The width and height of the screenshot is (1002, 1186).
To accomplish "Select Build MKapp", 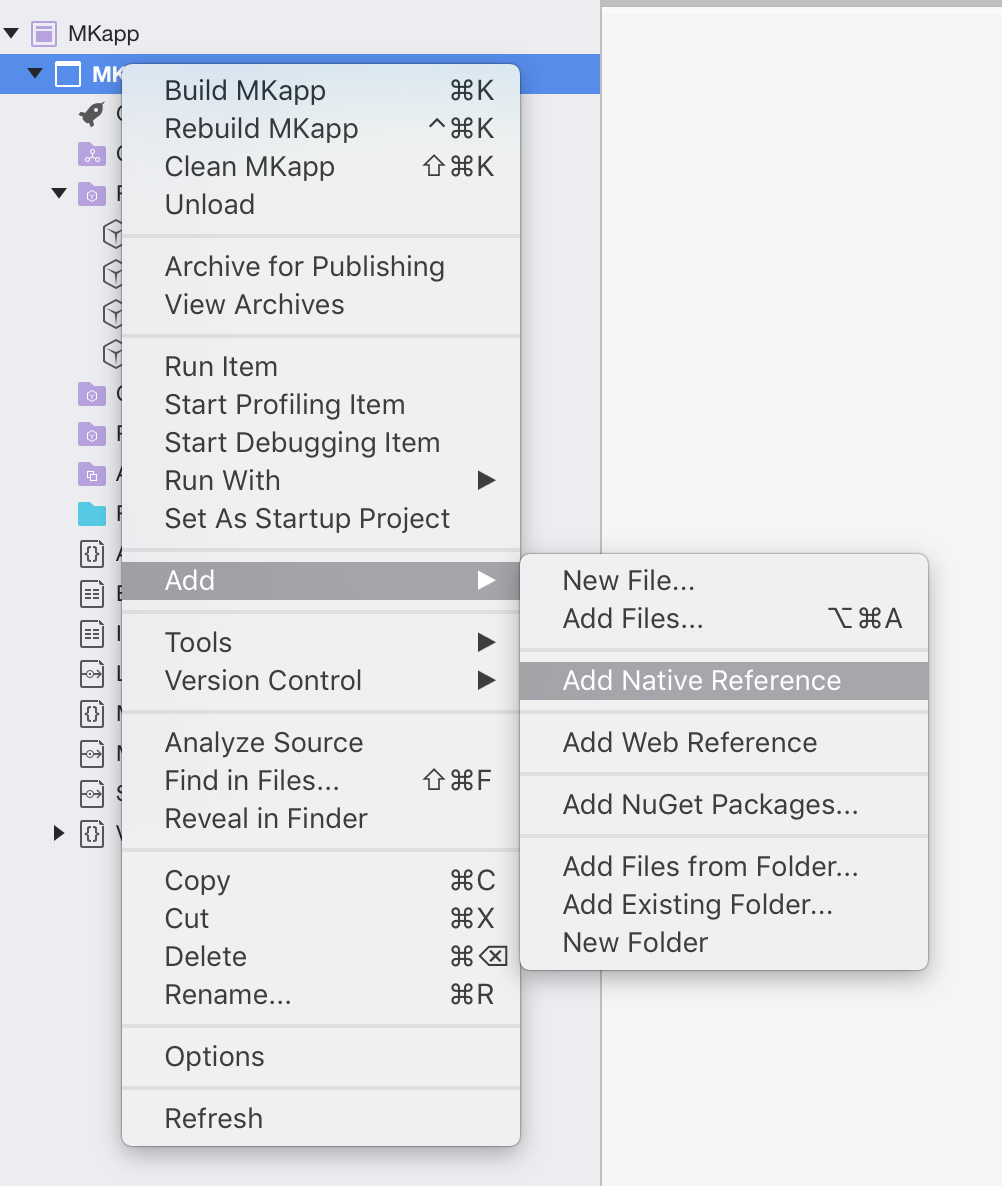I will 245,90.
